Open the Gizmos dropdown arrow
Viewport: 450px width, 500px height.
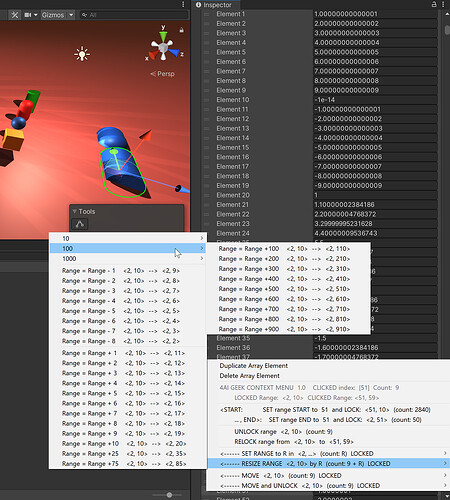point(71,15)
